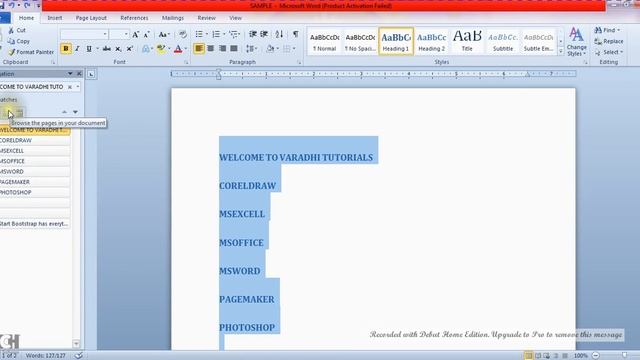Click Change Styles button
This screenshot has height=360, width=640.
pyautogui.click(x=576, y=42)
